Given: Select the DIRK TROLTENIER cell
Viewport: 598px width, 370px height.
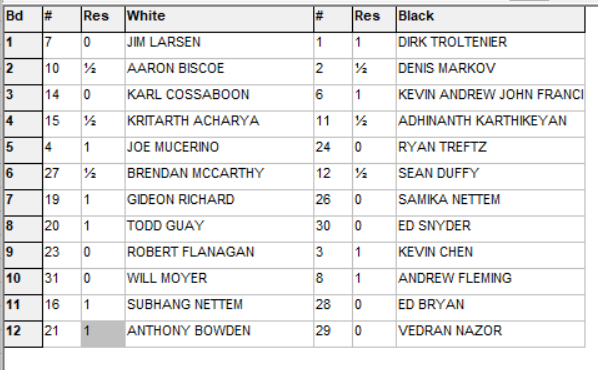Looking at the screenshot, I should [x=490, y=45].
